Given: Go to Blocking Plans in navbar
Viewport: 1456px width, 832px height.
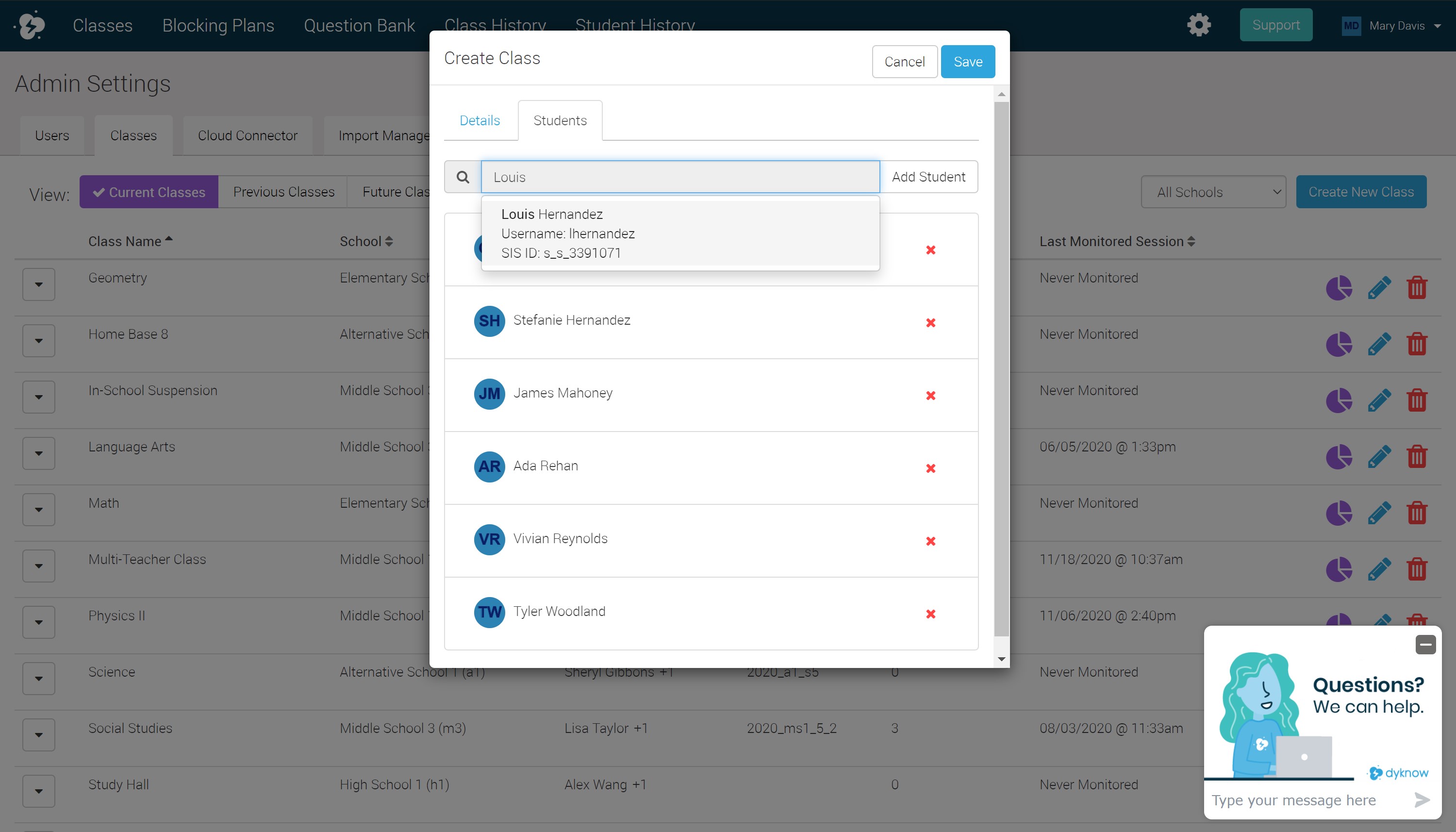Looking at the screenshot, I should tap(218, 25).
